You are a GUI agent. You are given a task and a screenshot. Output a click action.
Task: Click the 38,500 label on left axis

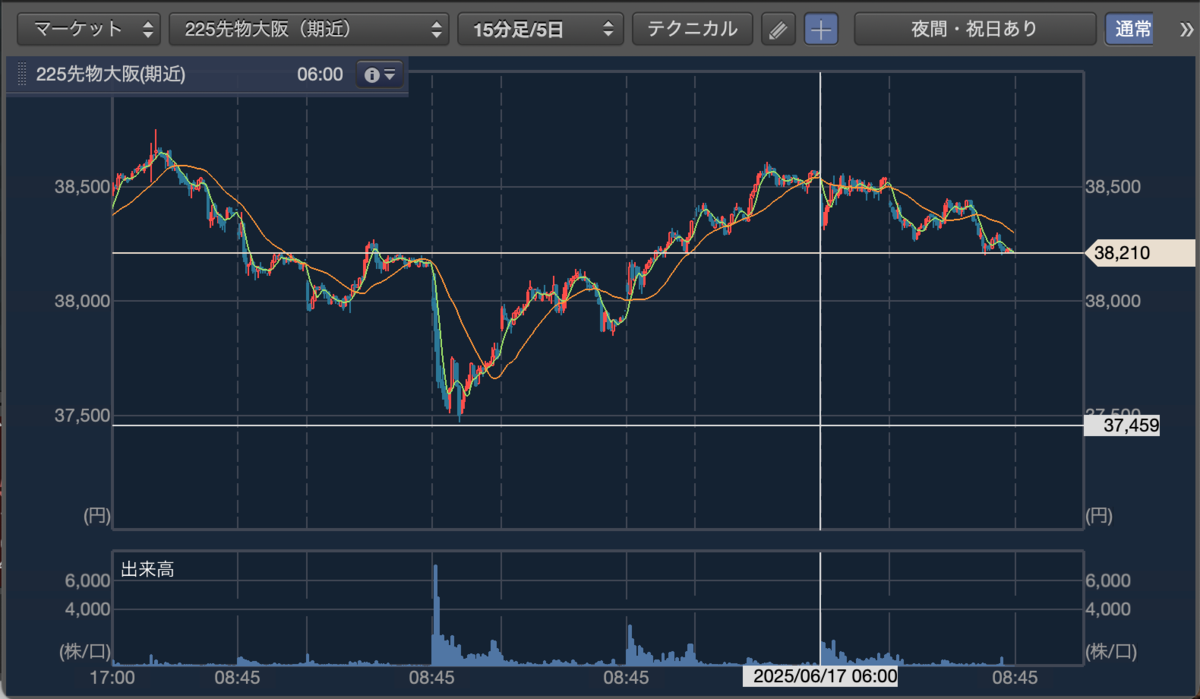point(81,187)
